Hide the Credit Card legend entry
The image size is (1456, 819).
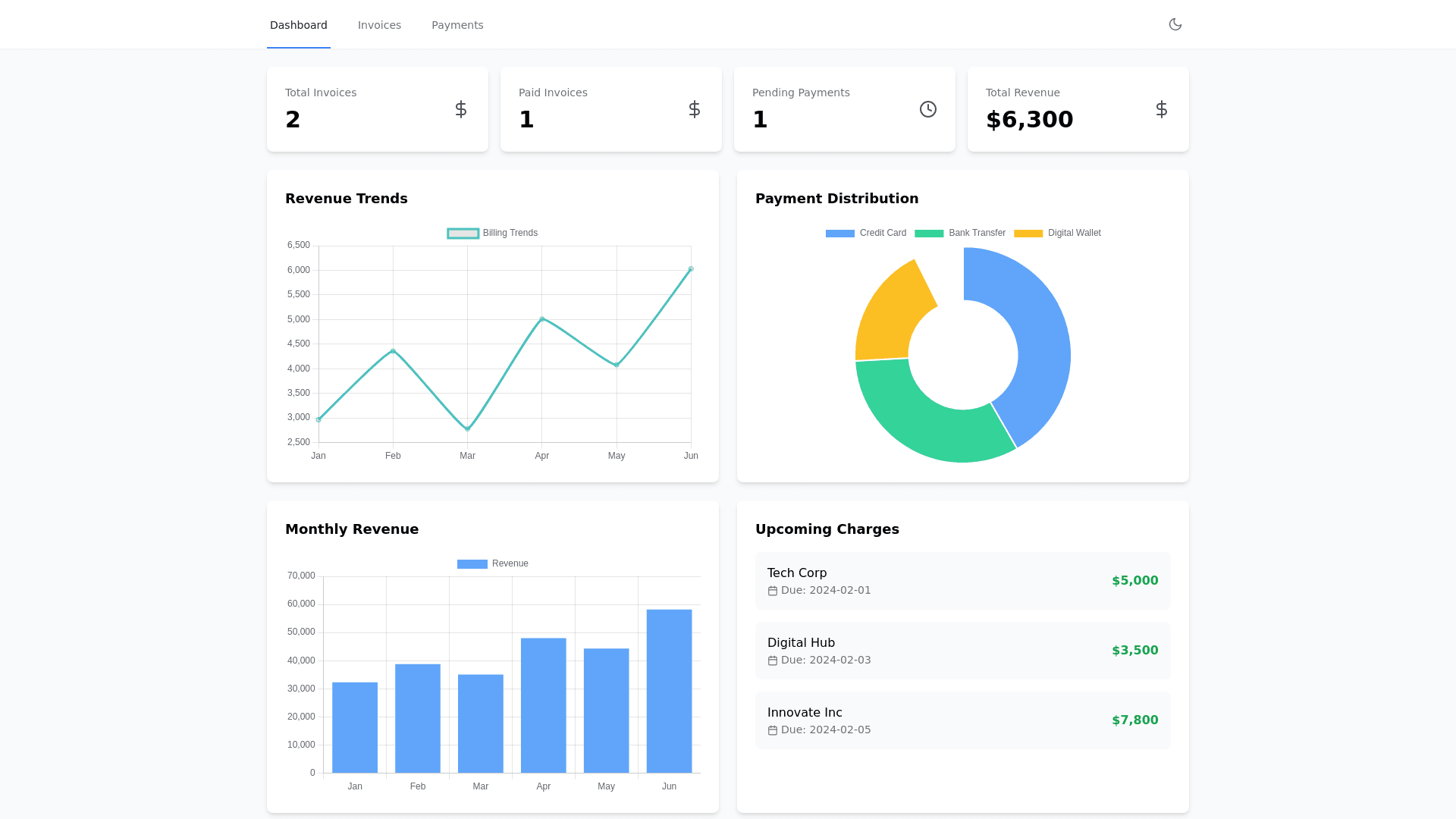pyautogui.click(x=866, y=233)
